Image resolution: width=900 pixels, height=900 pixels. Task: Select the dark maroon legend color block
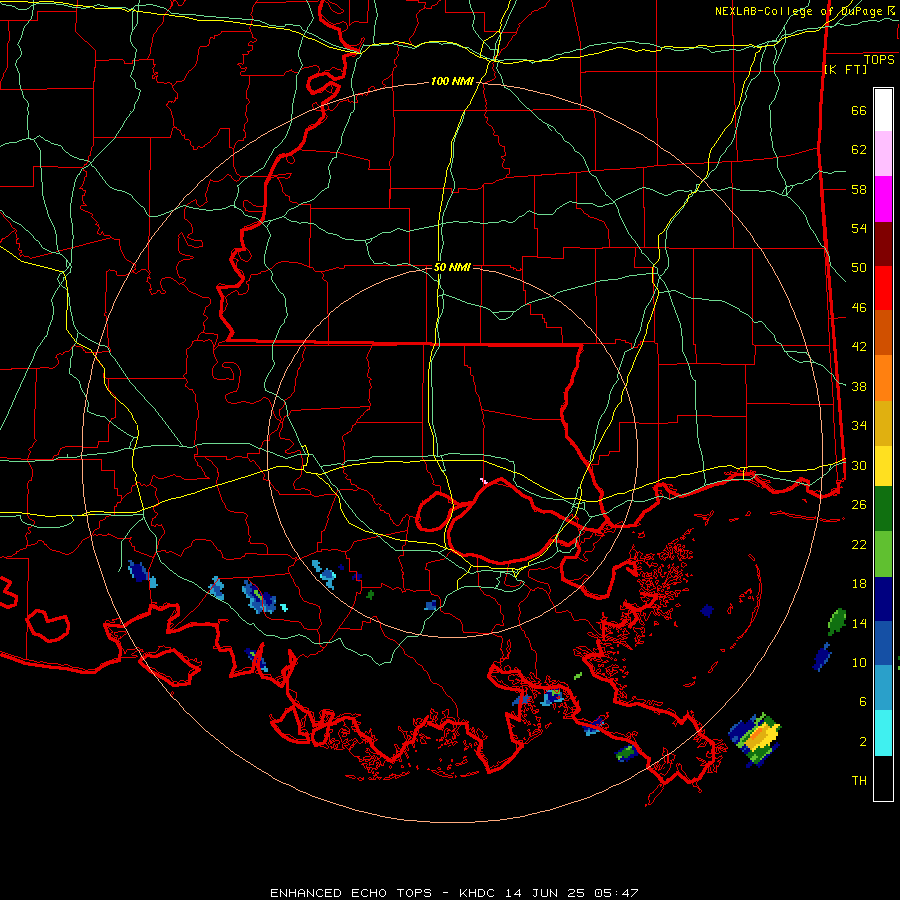pos(883,244)
